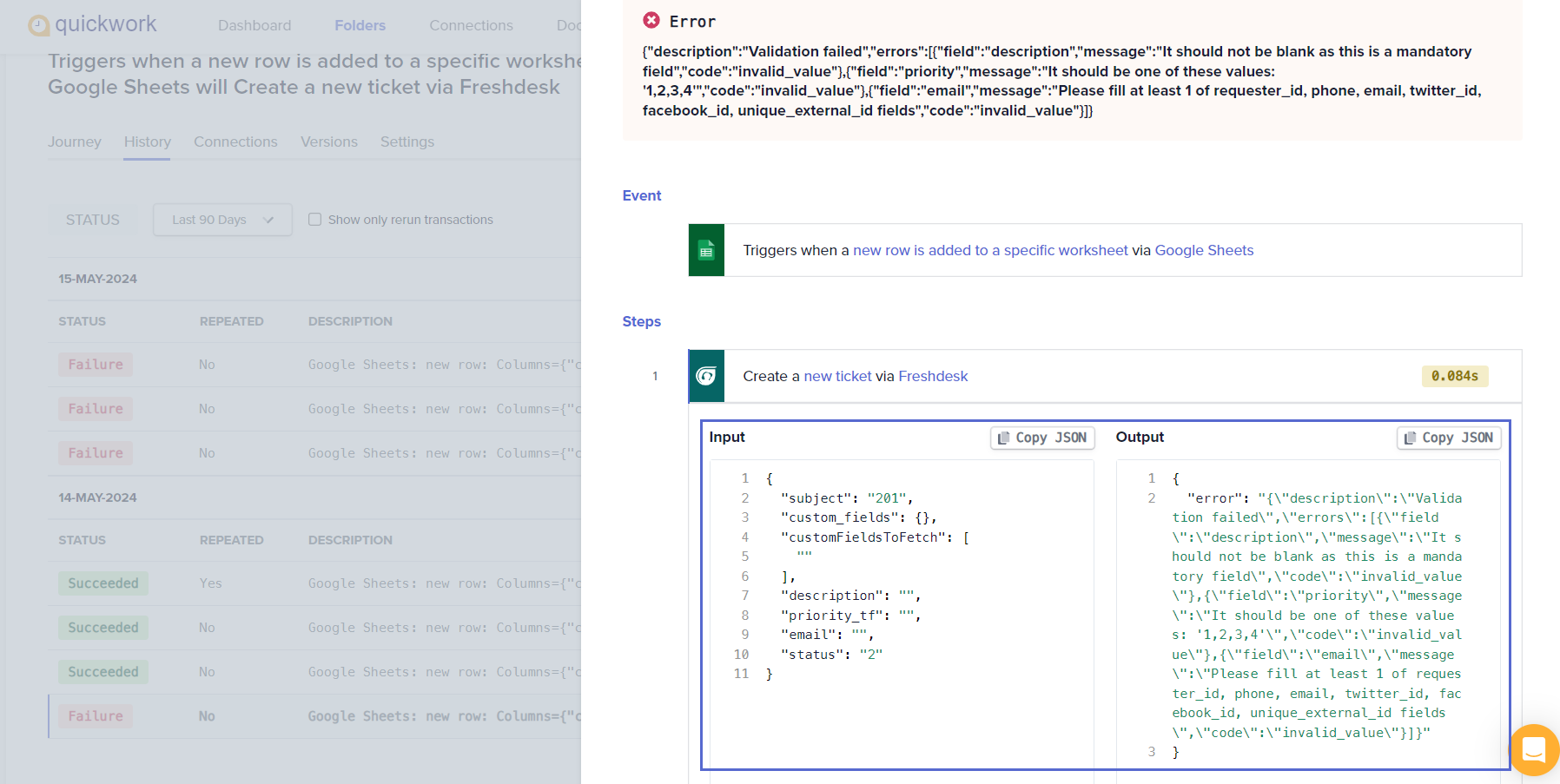
Task: Copy the Input JSON
Action: coord(1042,438)
